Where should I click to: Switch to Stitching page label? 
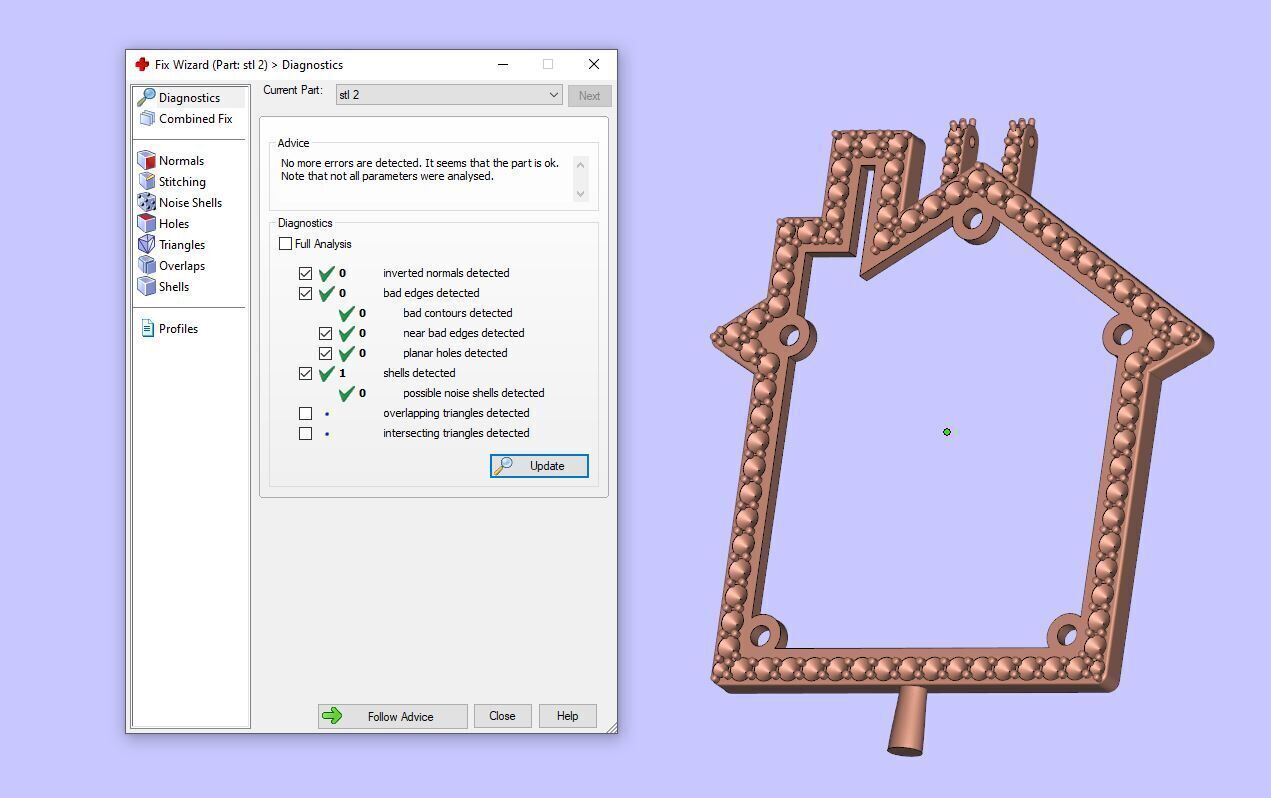[x=182, y=182]
